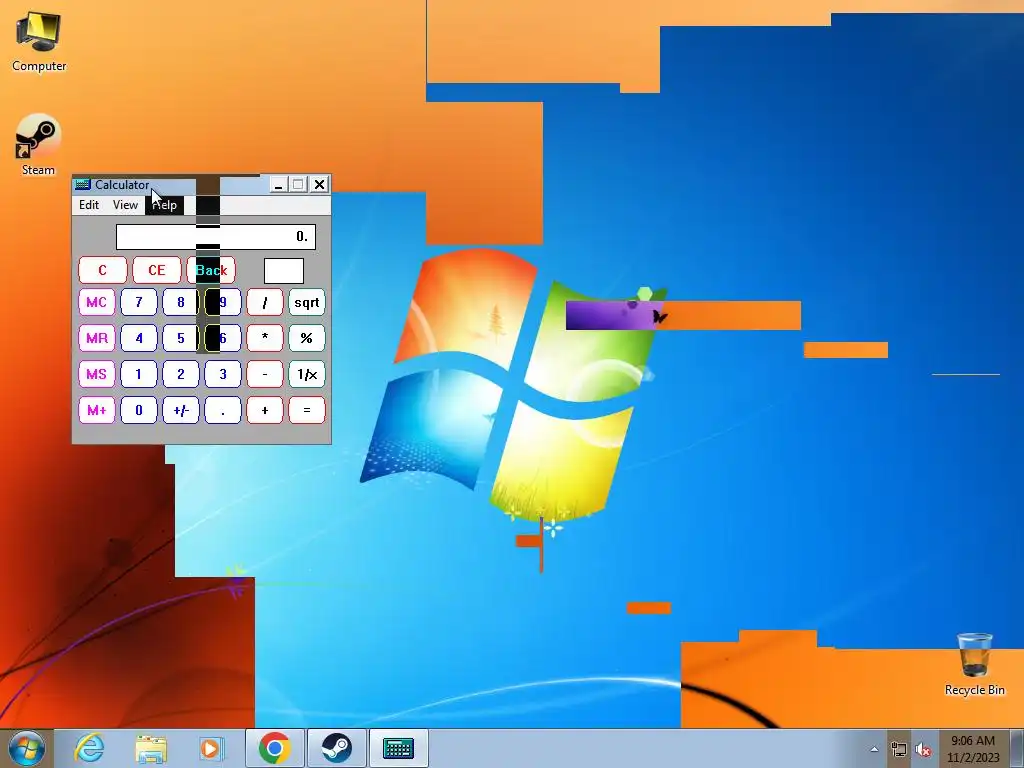Close the Calculator window

click(319, 185)
